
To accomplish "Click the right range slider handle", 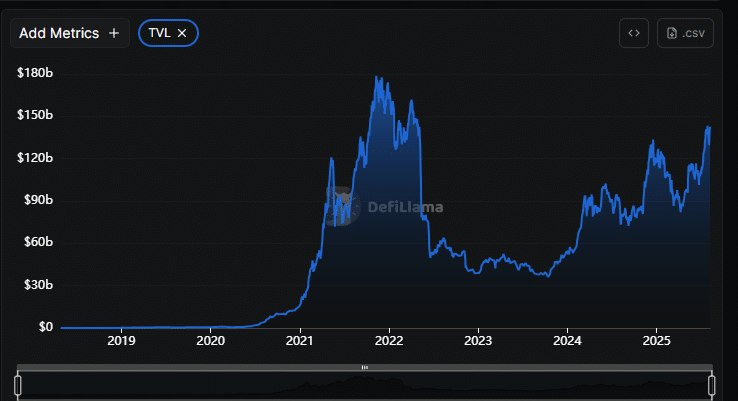I will point(712,384).
